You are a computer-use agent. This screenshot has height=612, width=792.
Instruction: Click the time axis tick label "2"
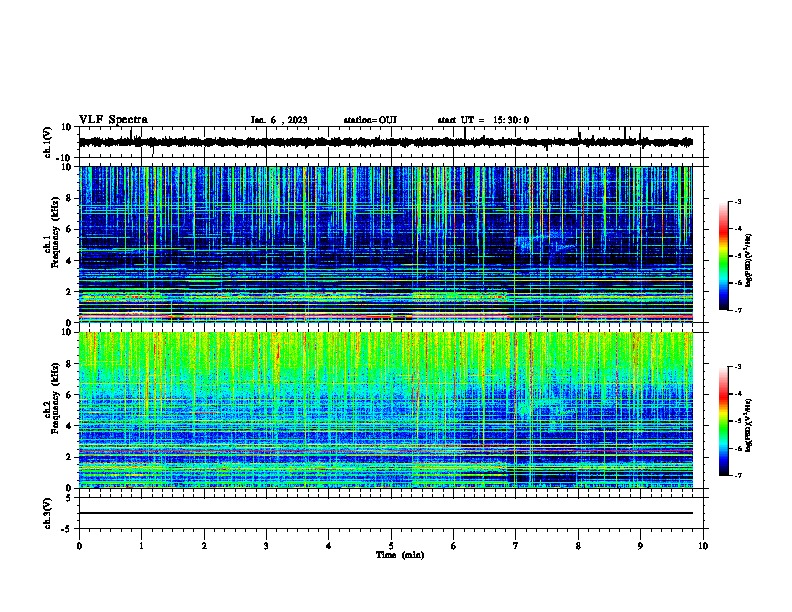coord(204,546)
